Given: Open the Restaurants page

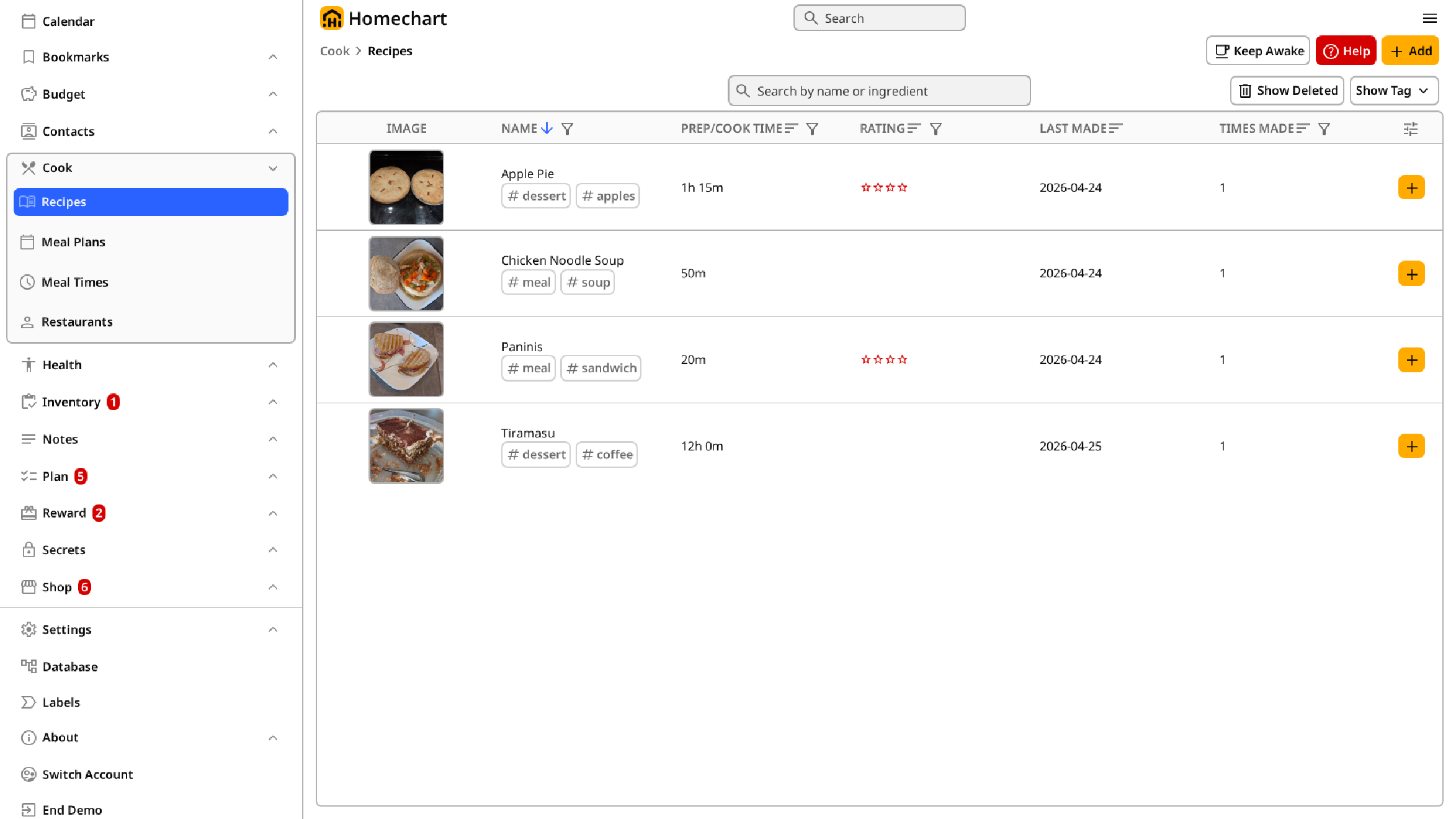Looking at the screenshot, I should point(77,321).
